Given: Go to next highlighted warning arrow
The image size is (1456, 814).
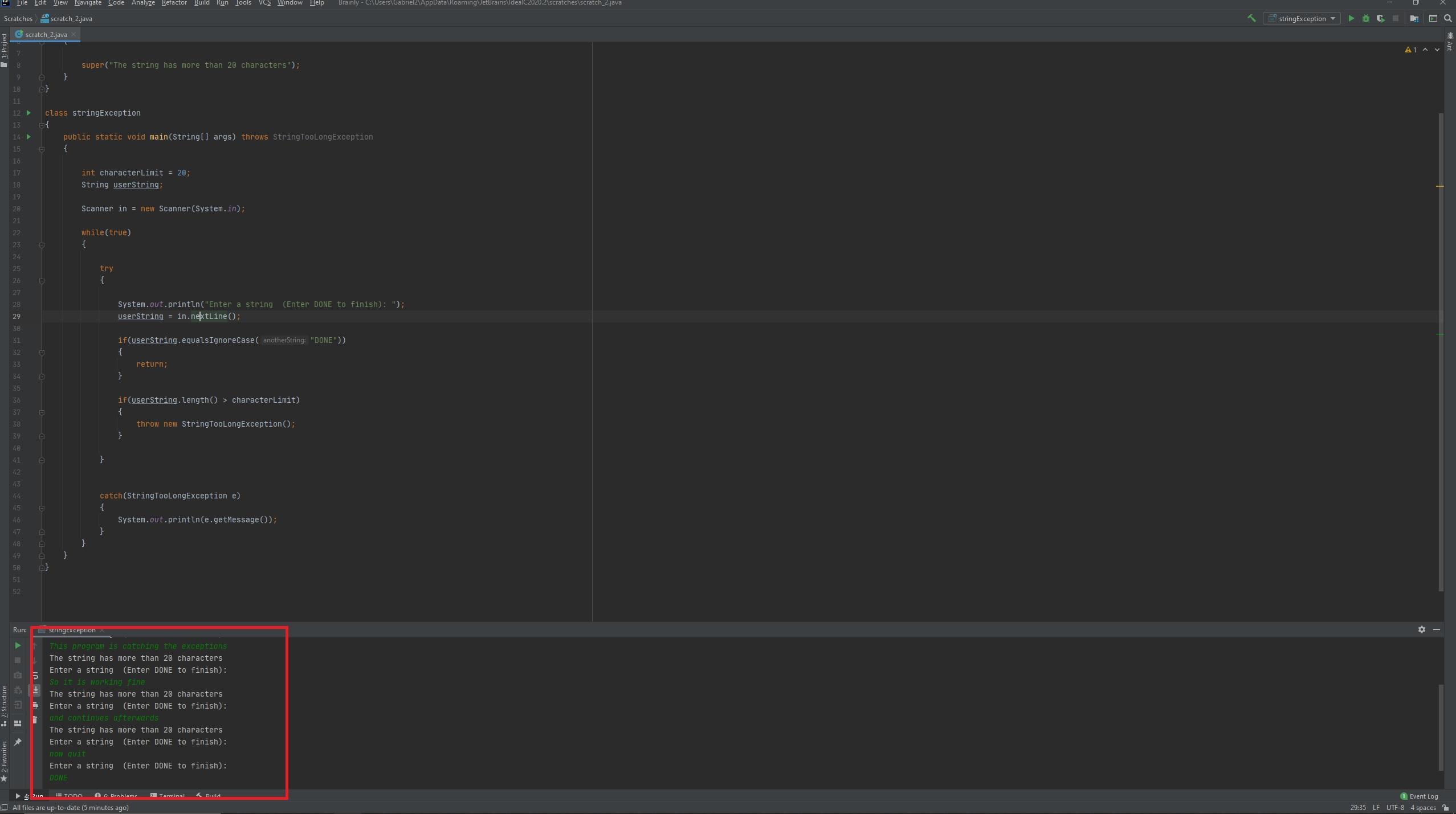Looking at the screenshot, I should (x=1437, y=50).
